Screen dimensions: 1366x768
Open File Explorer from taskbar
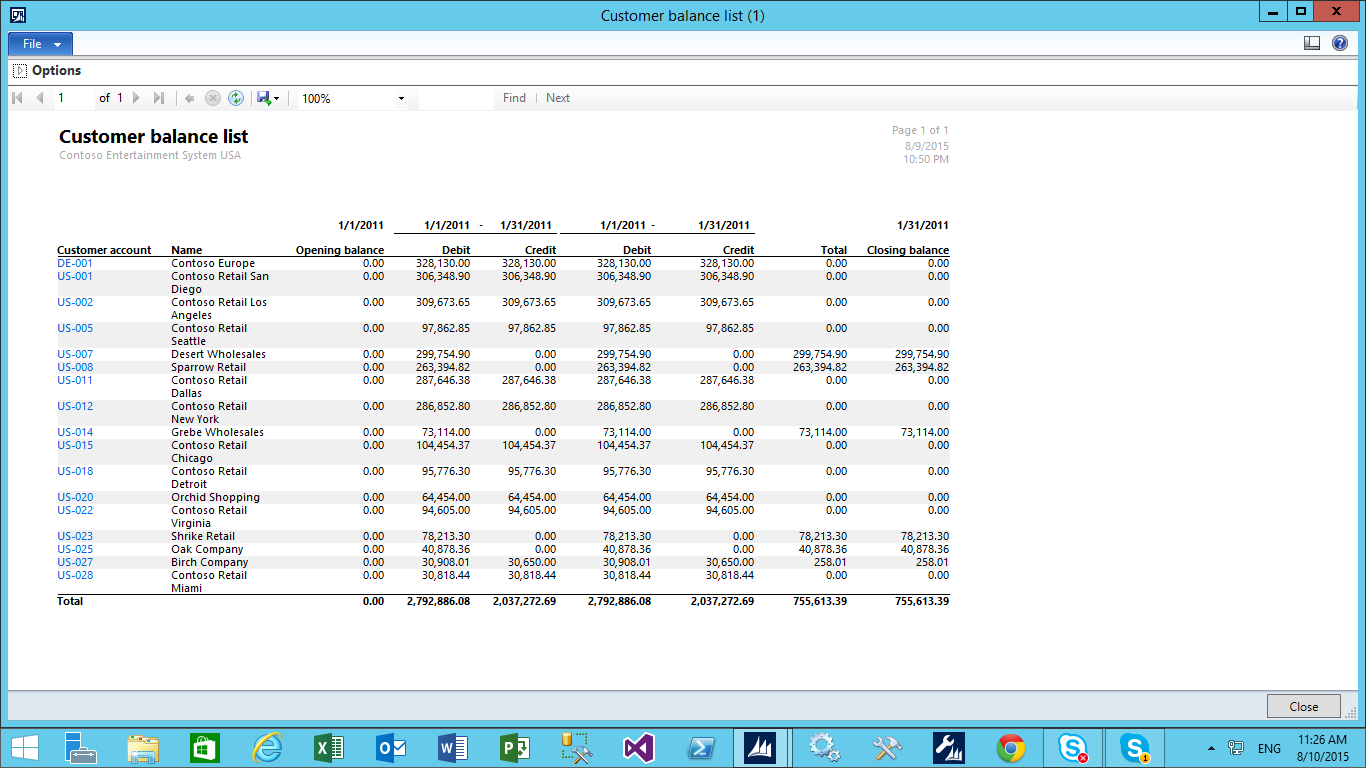[x=143, y=748]
